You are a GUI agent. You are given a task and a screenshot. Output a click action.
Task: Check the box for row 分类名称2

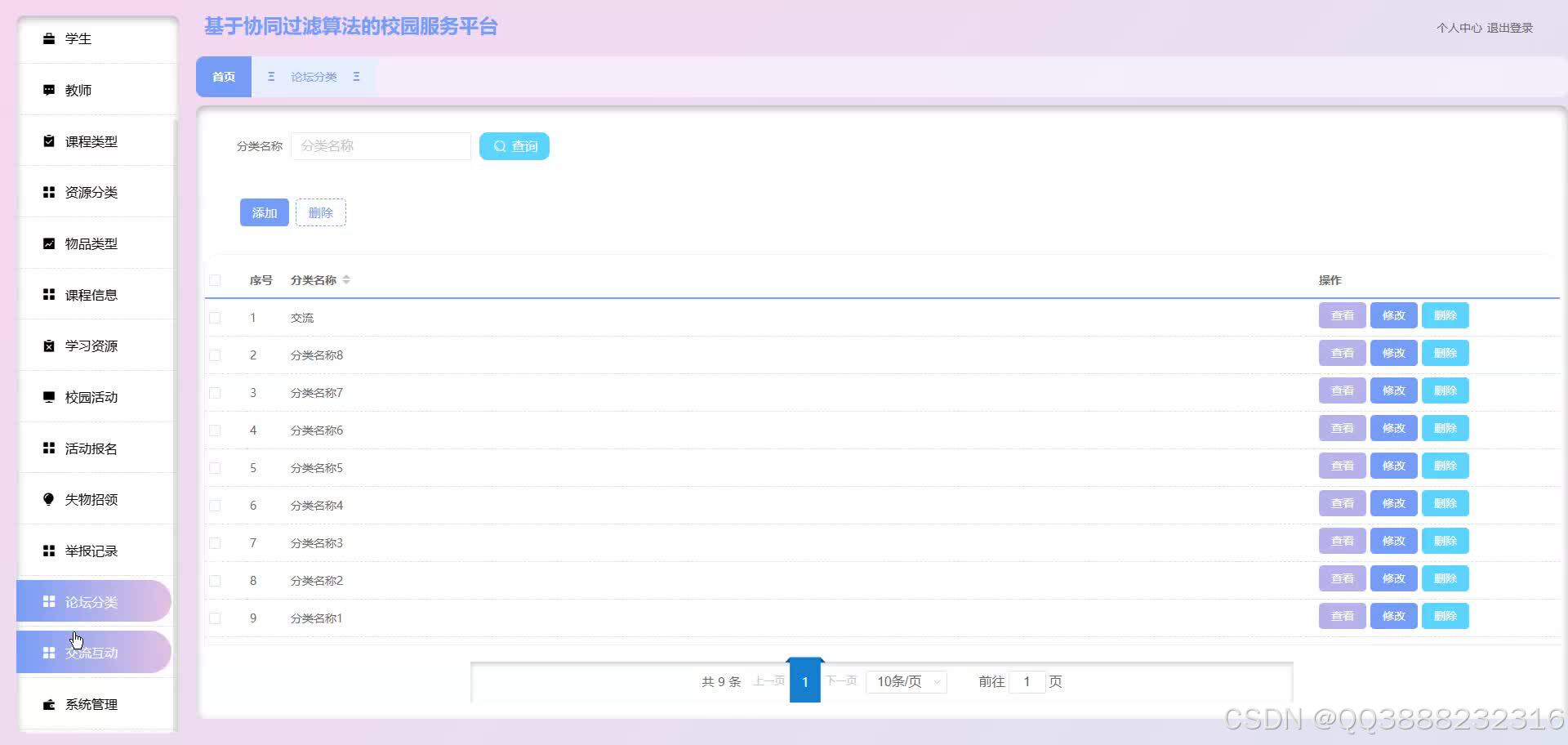215,581
